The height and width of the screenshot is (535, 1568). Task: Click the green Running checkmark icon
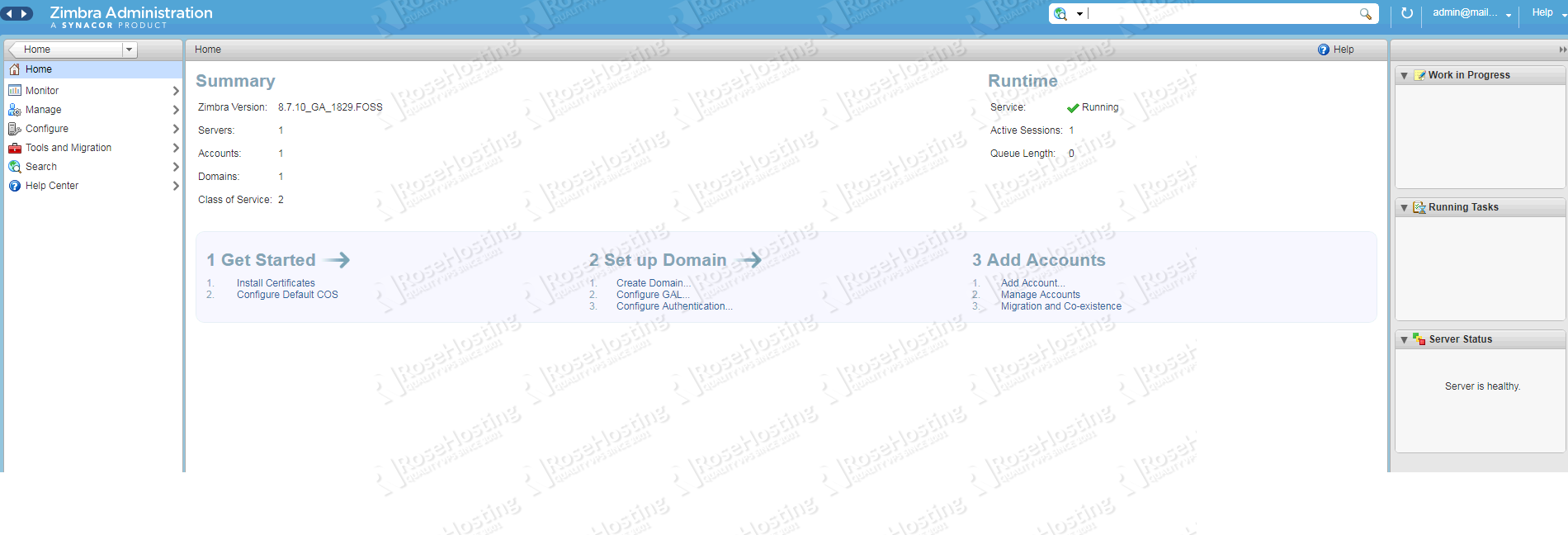click(1073, 108)
